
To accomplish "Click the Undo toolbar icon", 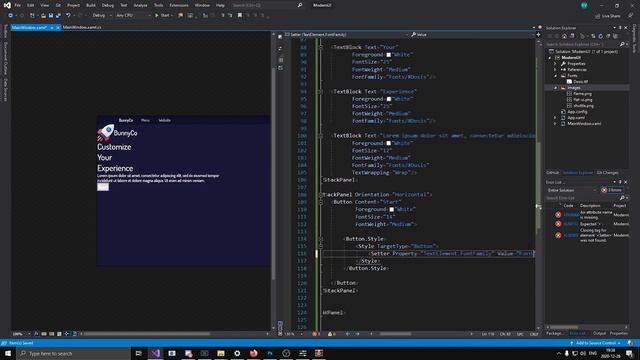I will tap(68, 15).
